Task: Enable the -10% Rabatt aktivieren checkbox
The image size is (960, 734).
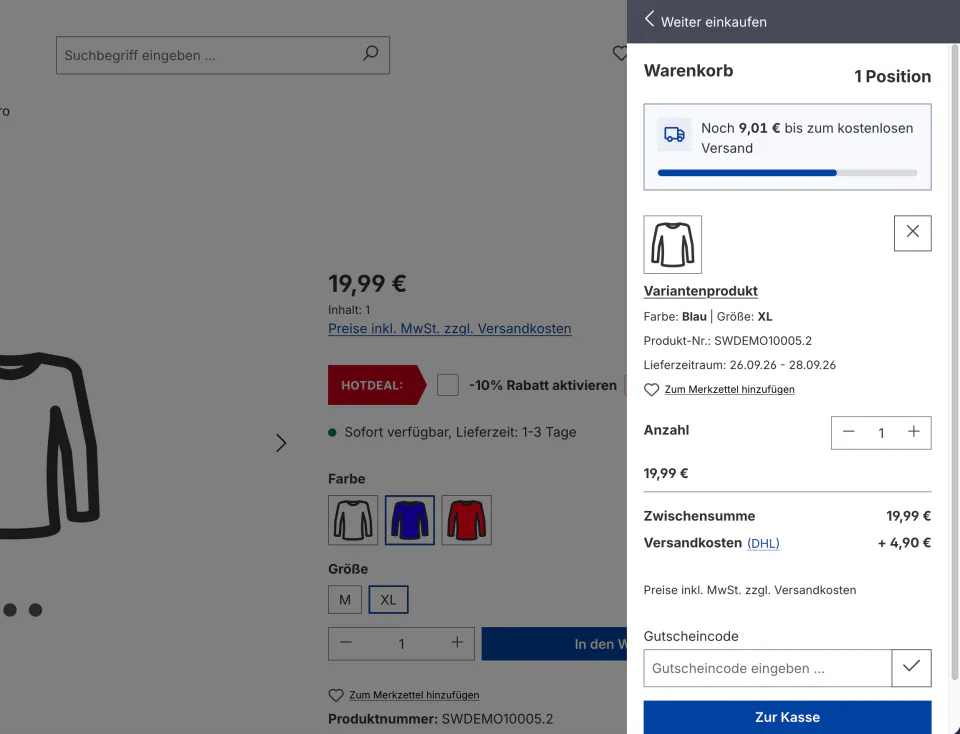Action: point(448,385)
